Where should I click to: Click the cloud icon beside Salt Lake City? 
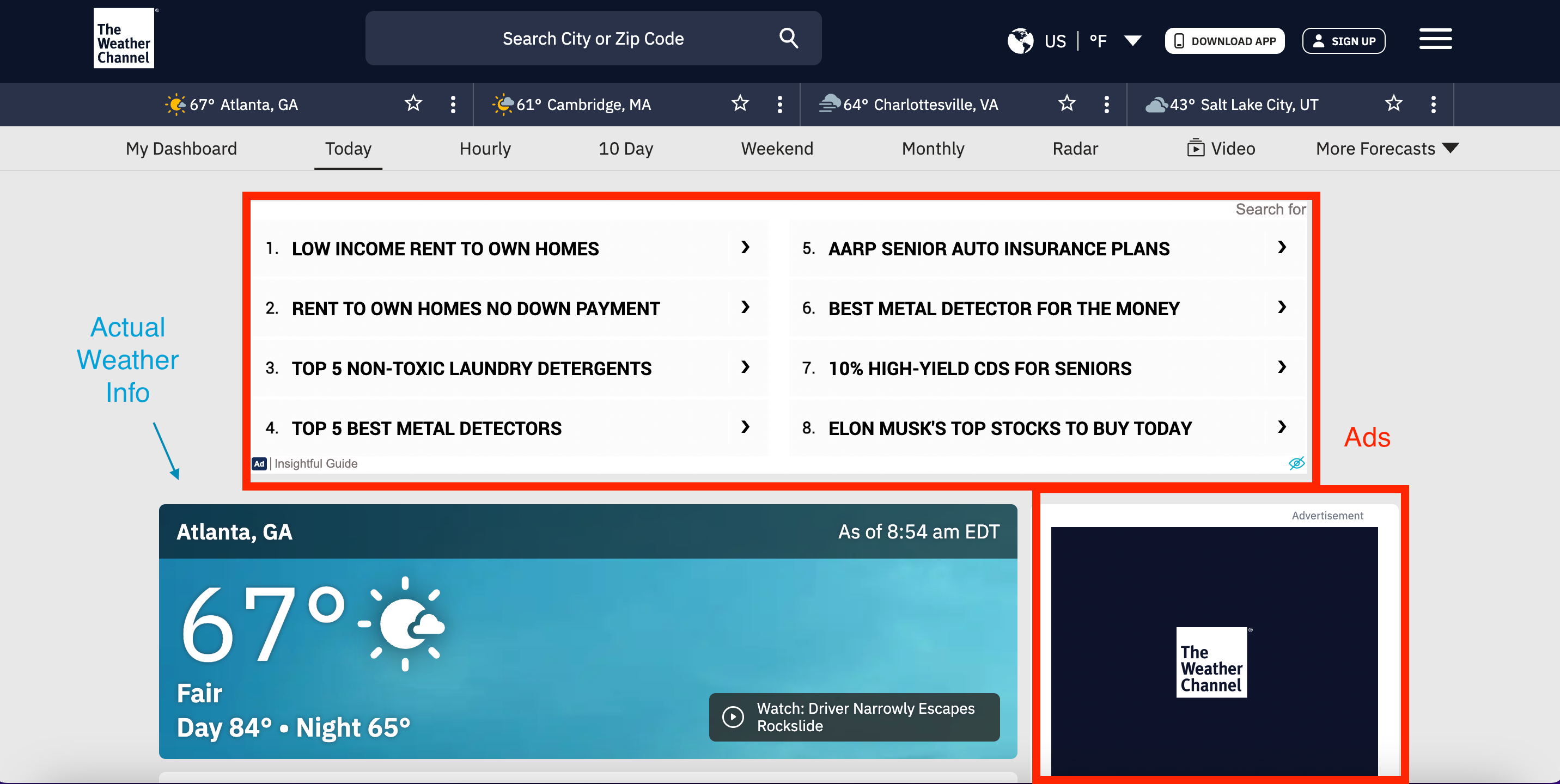click(x=1157, y=105)
